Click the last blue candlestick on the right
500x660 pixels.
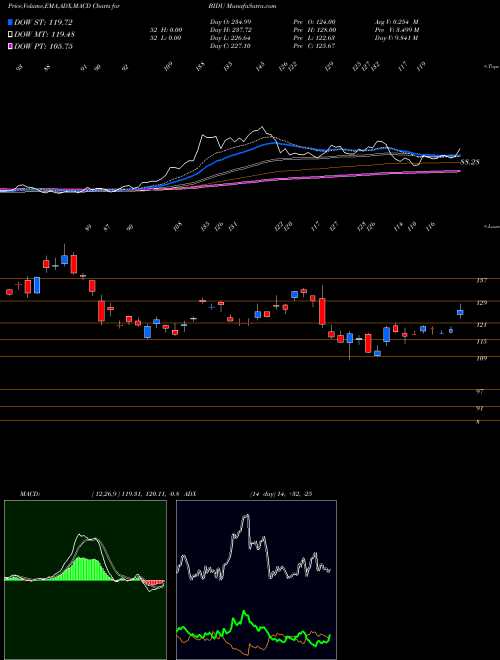(460, 312)
